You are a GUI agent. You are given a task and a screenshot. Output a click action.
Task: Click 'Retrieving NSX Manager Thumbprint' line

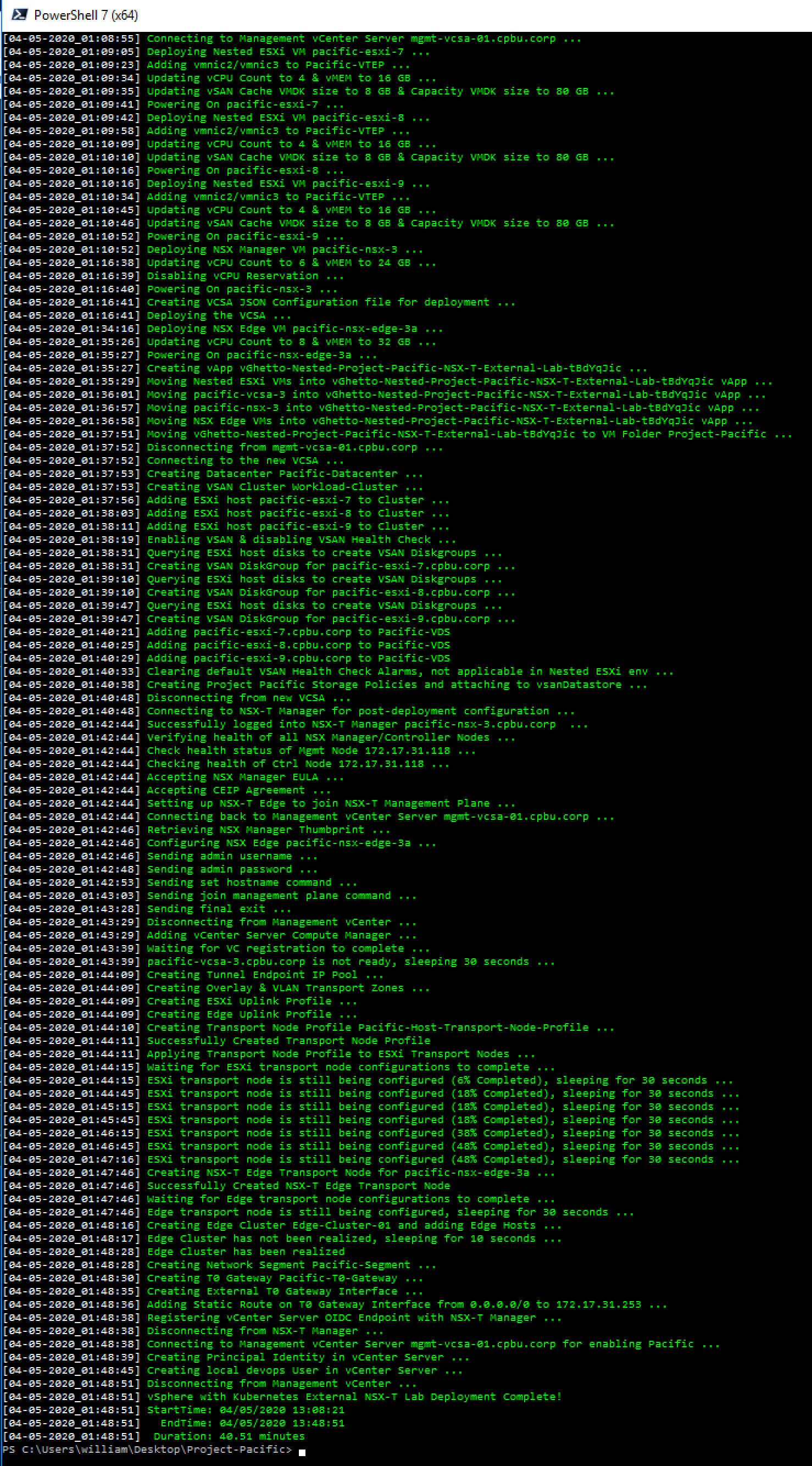(196, 830)
